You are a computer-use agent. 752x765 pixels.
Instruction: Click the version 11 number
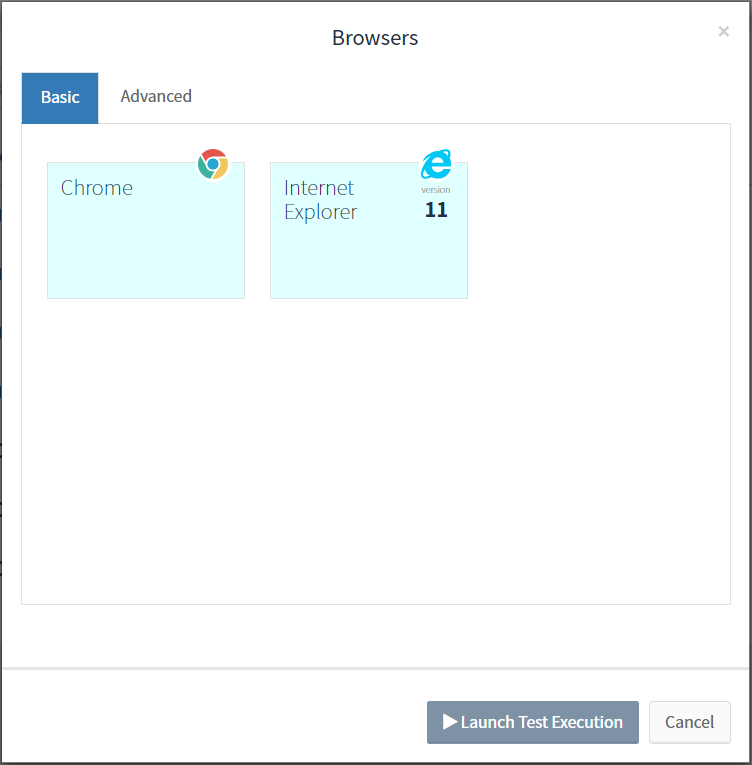(436, 210)
